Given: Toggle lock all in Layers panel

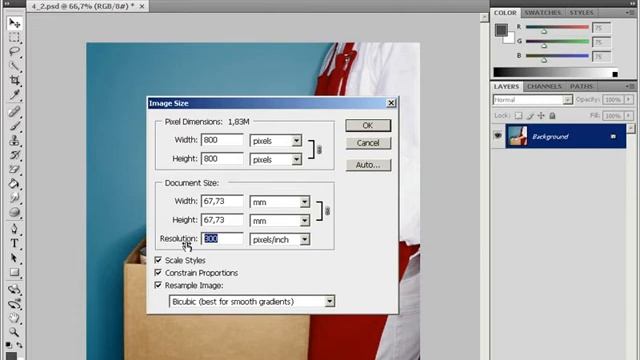Looking at the screenshot, I should (x=552, y=116).
